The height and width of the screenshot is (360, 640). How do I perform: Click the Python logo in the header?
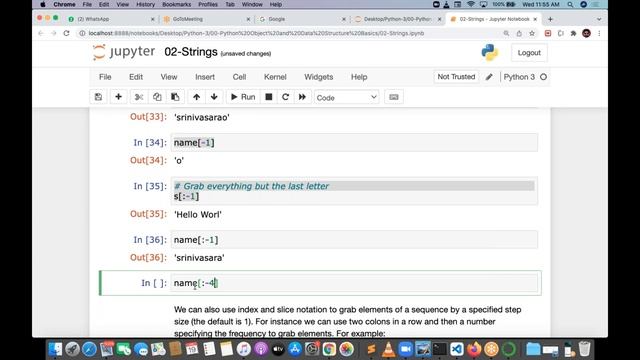point(490,53)
